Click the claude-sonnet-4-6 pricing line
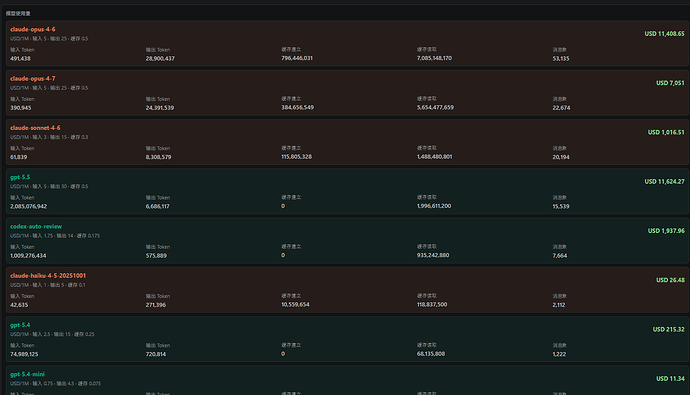This screenshot has width=690, height=395. pos(49,137)
